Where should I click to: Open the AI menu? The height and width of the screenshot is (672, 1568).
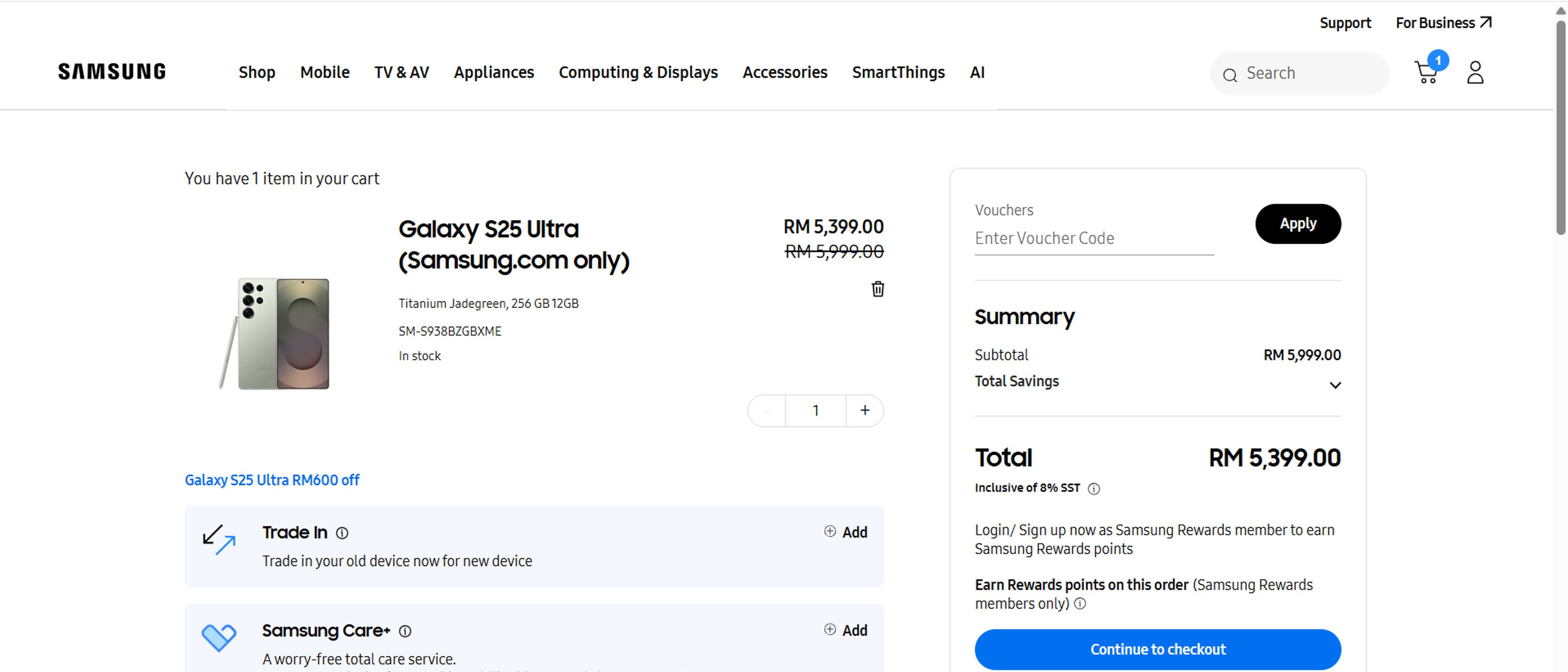[x=977, y=72]
